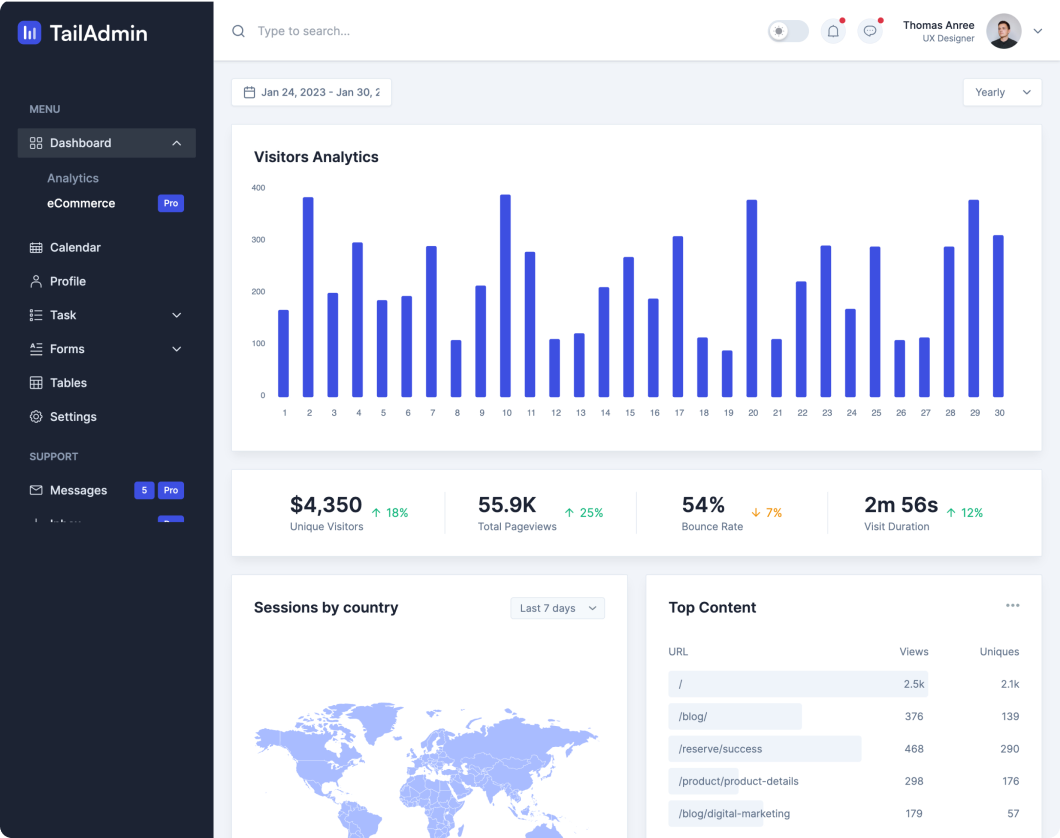Open Top Content three-dot options menu
The image size is (1060, 838).
(x=1012, y=606)
